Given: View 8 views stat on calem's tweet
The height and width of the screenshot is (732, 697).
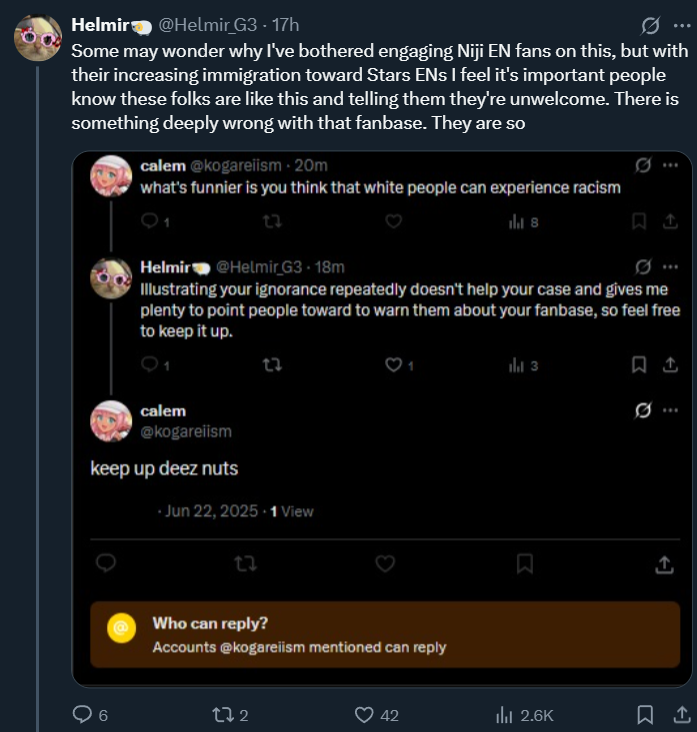Looking at the screenshot, I should 523,222.
